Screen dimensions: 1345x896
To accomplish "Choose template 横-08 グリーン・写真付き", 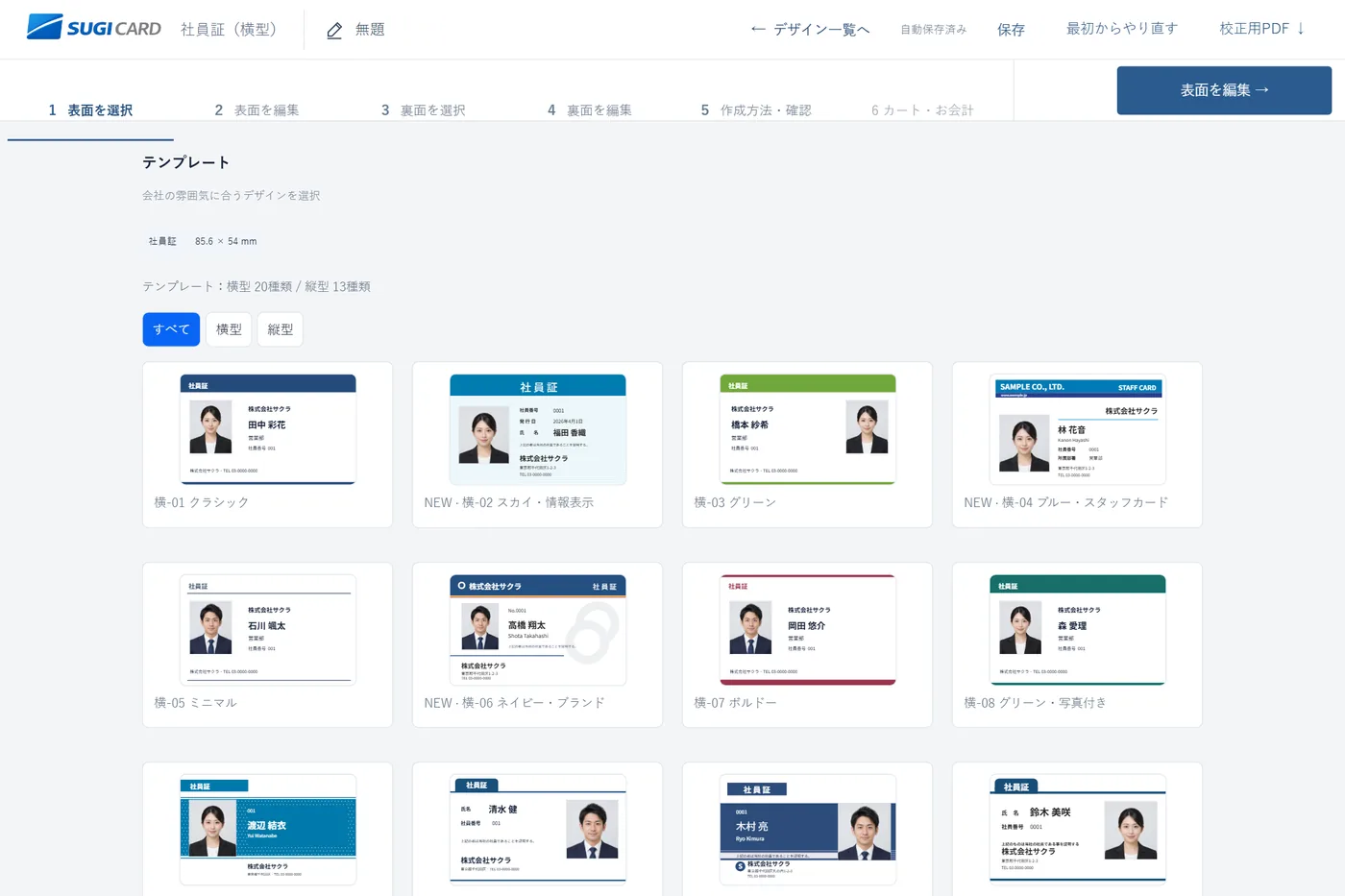I will (1077, 645).
